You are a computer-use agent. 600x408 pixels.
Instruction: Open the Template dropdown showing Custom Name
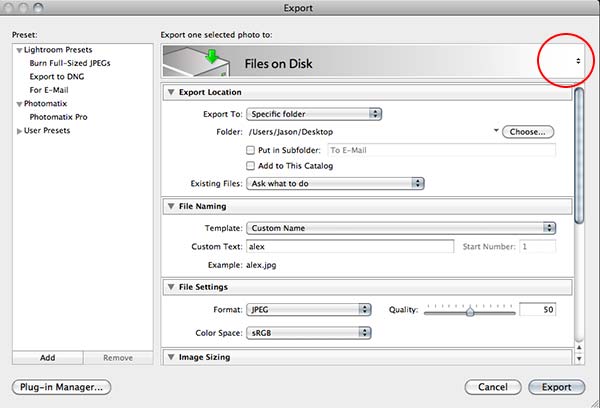click(401, 228)
